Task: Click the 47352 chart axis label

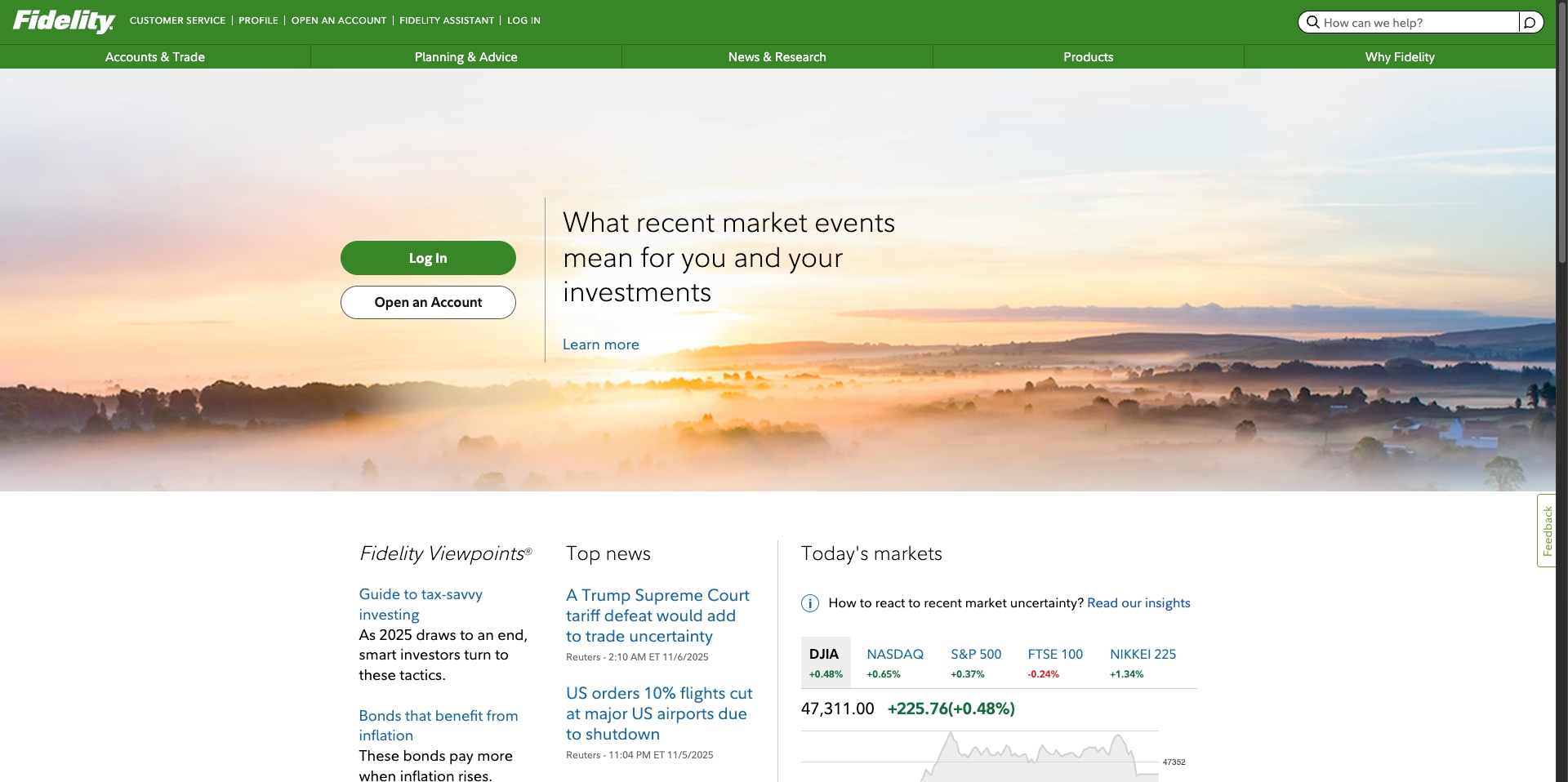Action: [1174, 762]
